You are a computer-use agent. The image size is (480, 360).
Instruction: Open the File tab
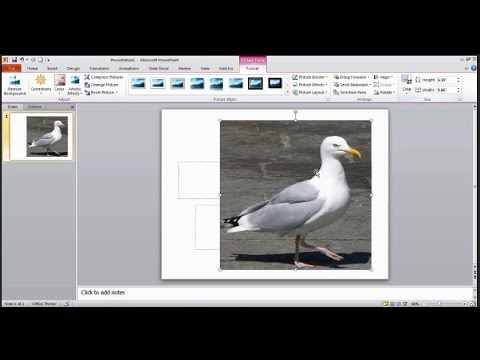coord(12,68)
